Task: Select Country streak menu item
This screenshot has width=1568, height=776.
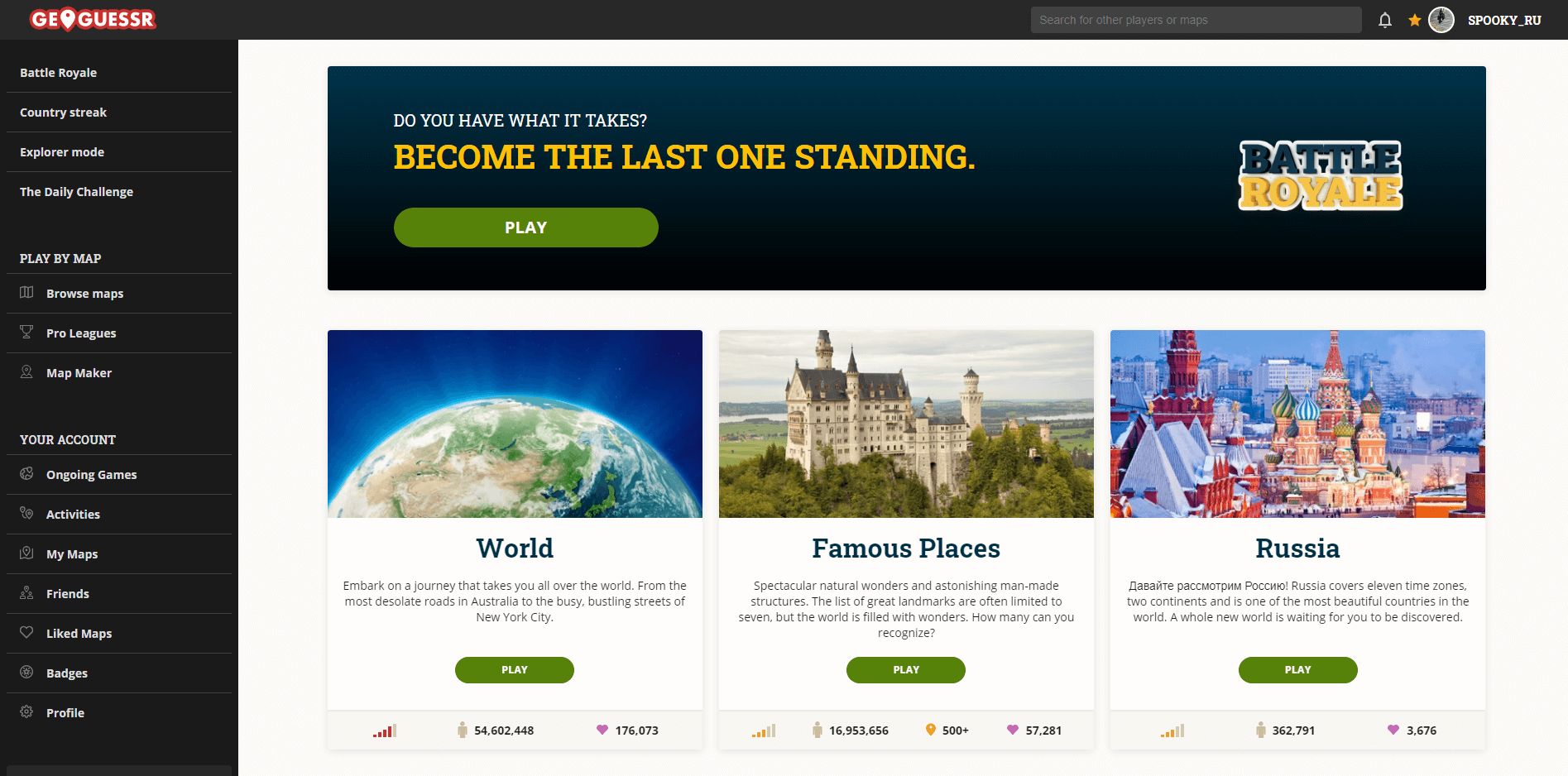Action: 119,113
